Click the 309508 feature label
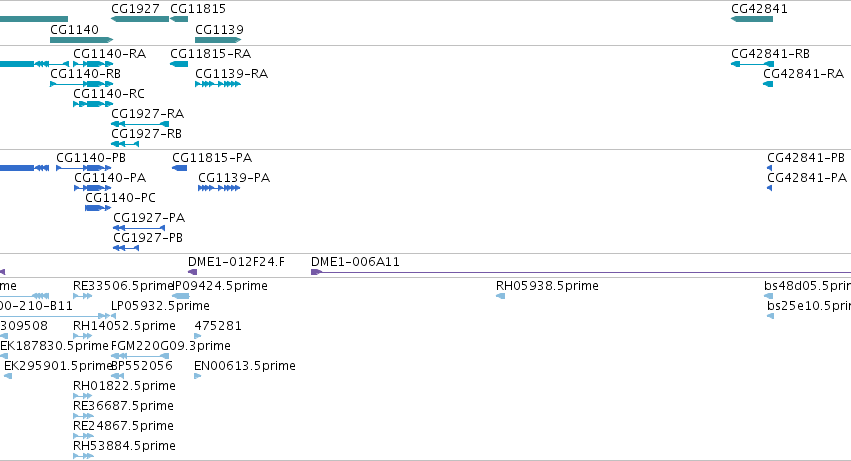Screen dimensions: 851x461 [24, 326]
